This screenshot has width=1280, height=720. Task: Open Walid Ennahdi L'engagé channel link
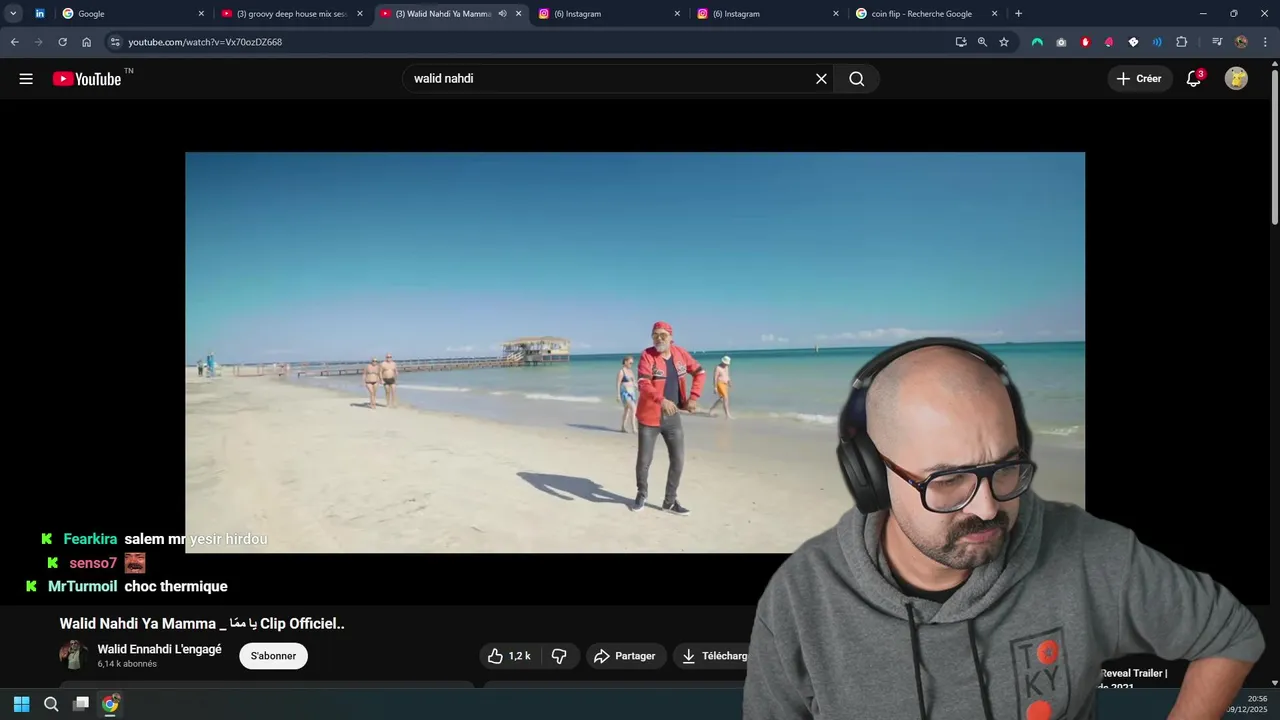159,650
